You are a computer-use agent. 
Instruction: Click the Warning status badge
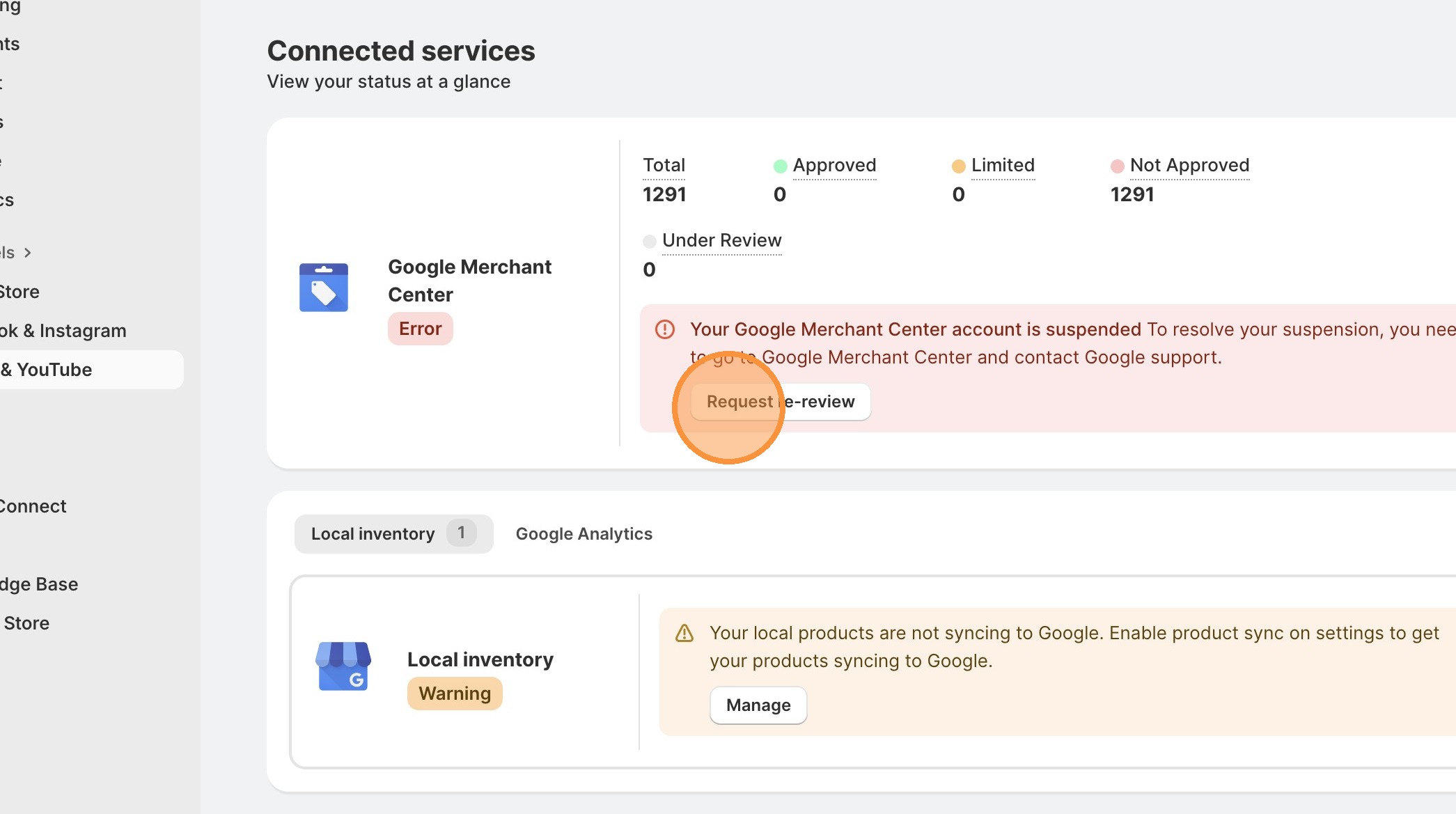(455, 694)
